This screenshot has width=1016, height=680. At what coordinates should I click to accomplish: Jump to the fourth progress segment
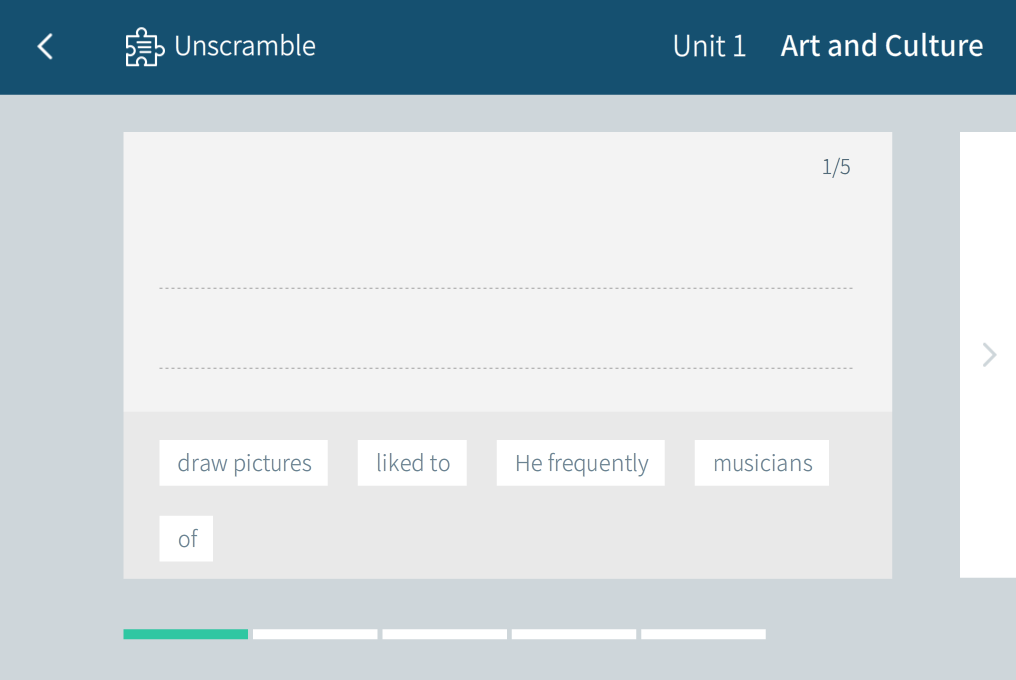click(x=574, y=634)
